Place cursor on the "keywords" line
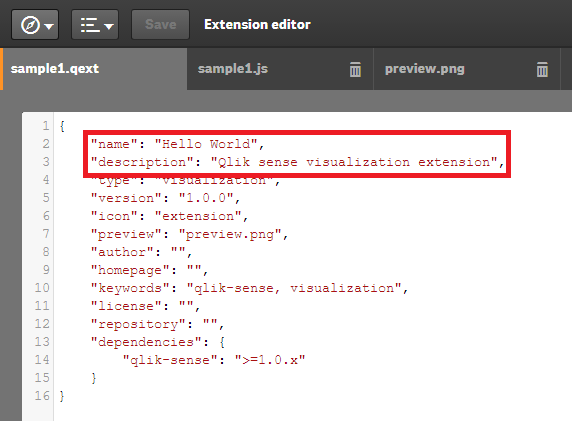 point(249,288)
